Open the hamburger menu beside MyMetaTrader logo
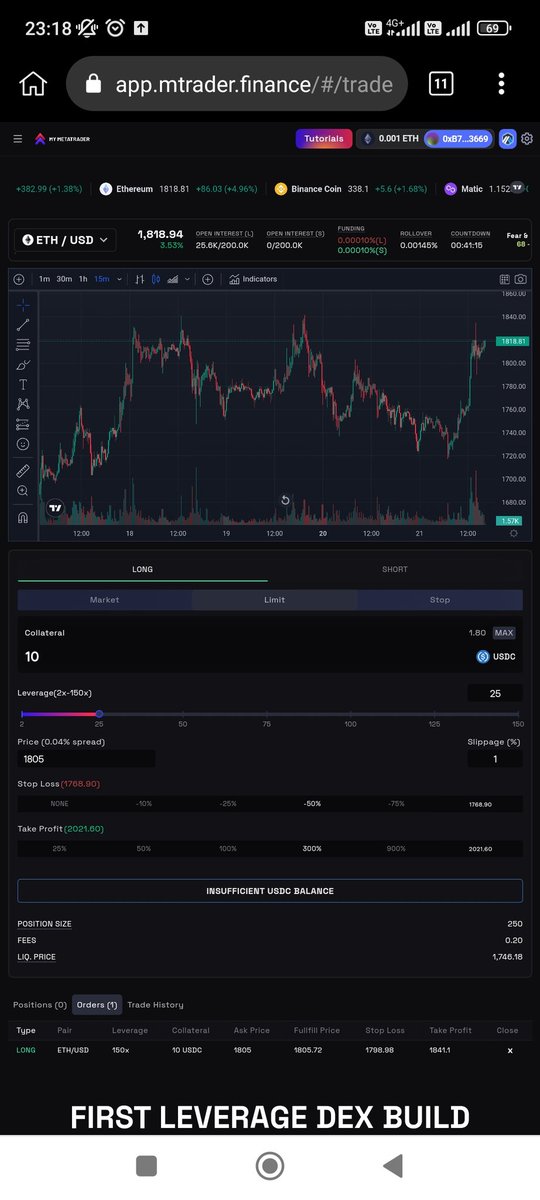The width and height of the screenshot is (540, 1200). tap(18, 139)
